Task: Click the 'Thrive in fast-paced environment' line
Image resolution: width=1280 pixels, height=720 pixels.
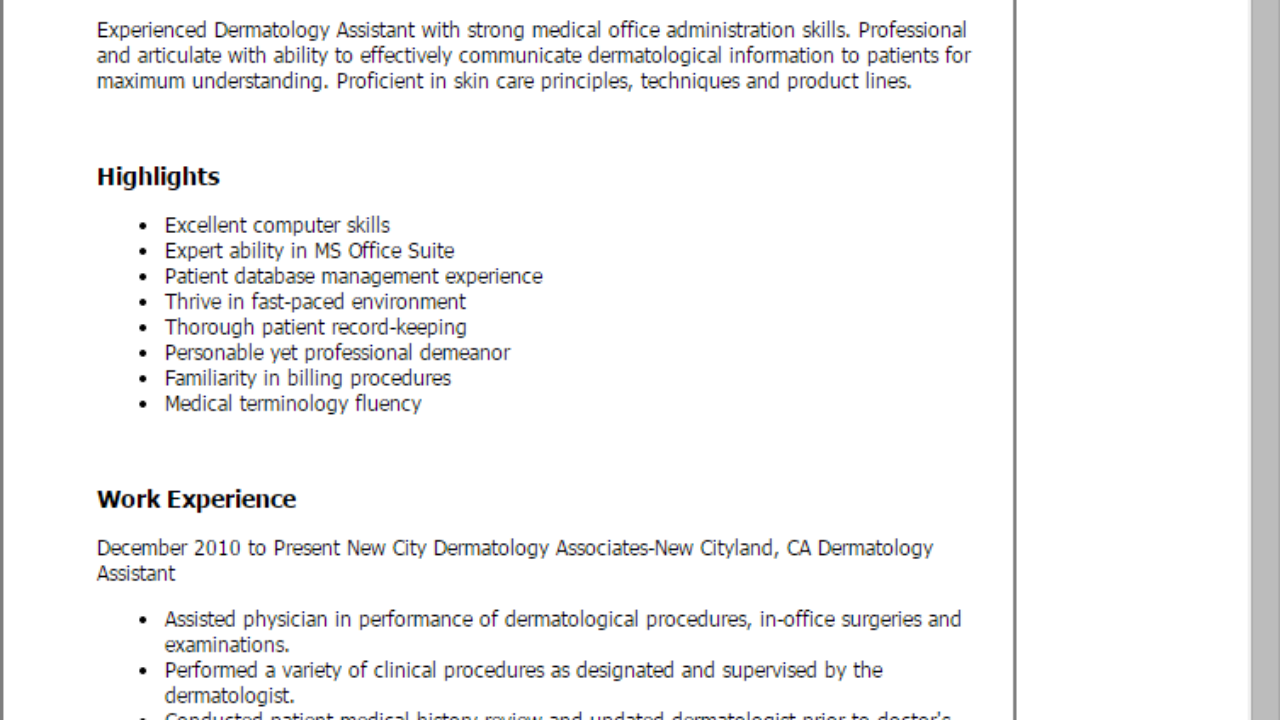Action: pos(315,302)
